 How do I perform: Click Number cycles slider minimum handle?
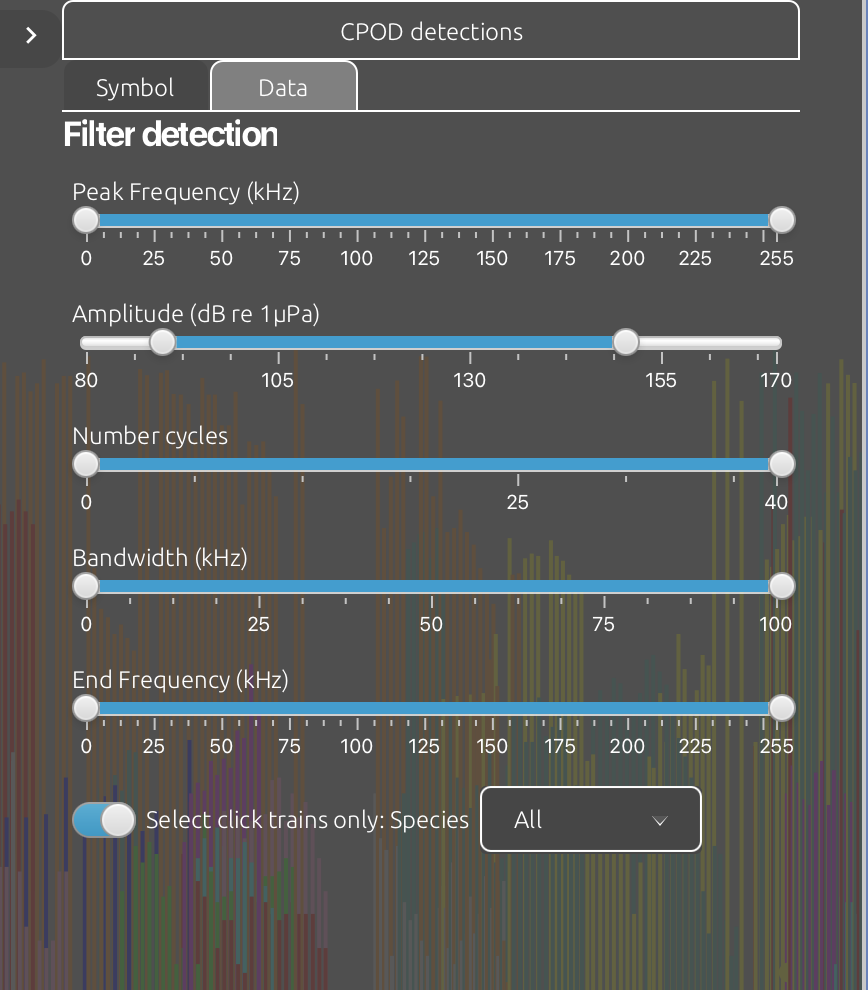click(x=86, y=464)
